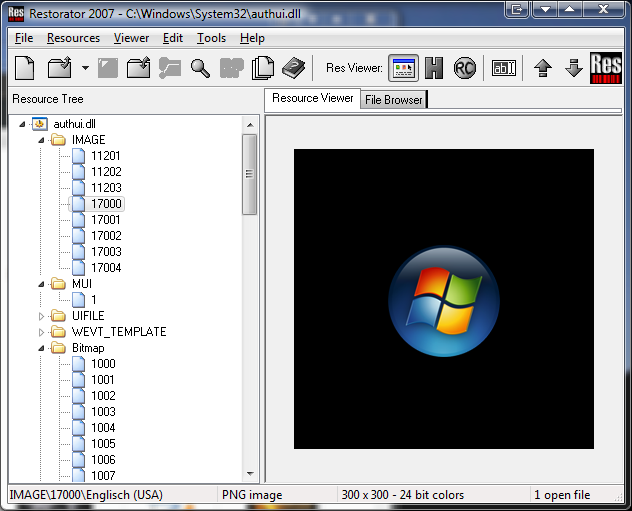632x511 pixels.
Task: Click the Open file toolbar icon
Action: pyautogui.click(x=60, y=68)
